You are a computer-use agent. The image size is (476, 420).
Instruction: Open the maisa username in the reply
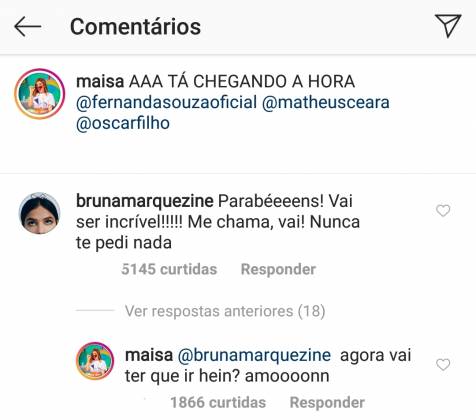(x=149, y=355)
